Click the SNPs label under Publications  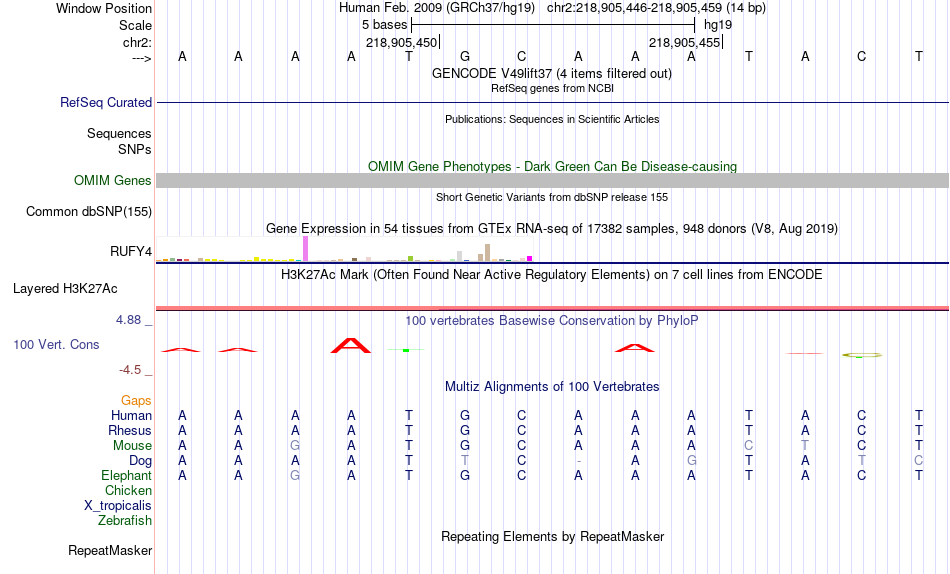point(135,149)
